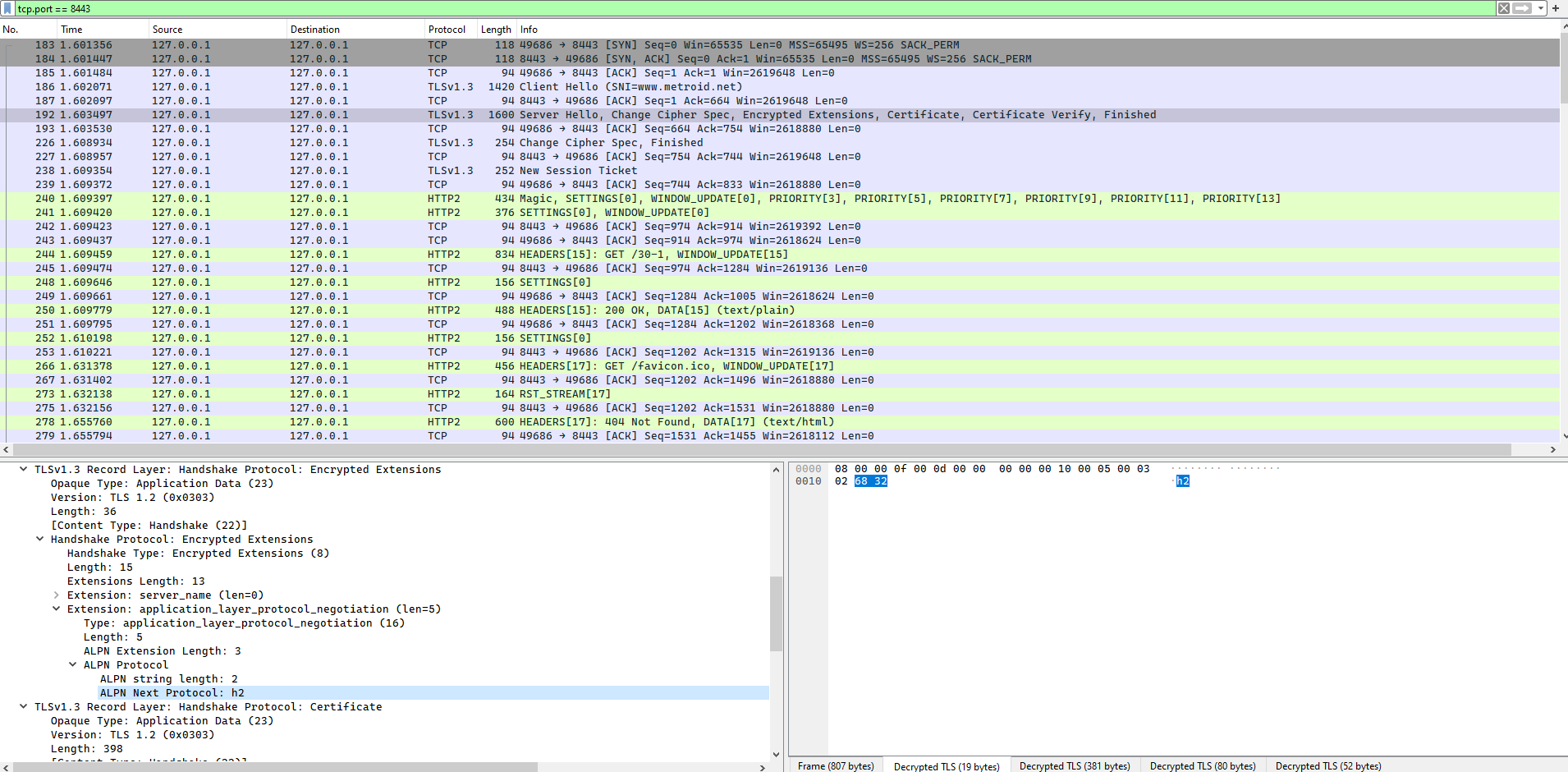Select the SYN packet number 183
The height and width of the screenshot is (772, 1568).
(x=780, y=45)
